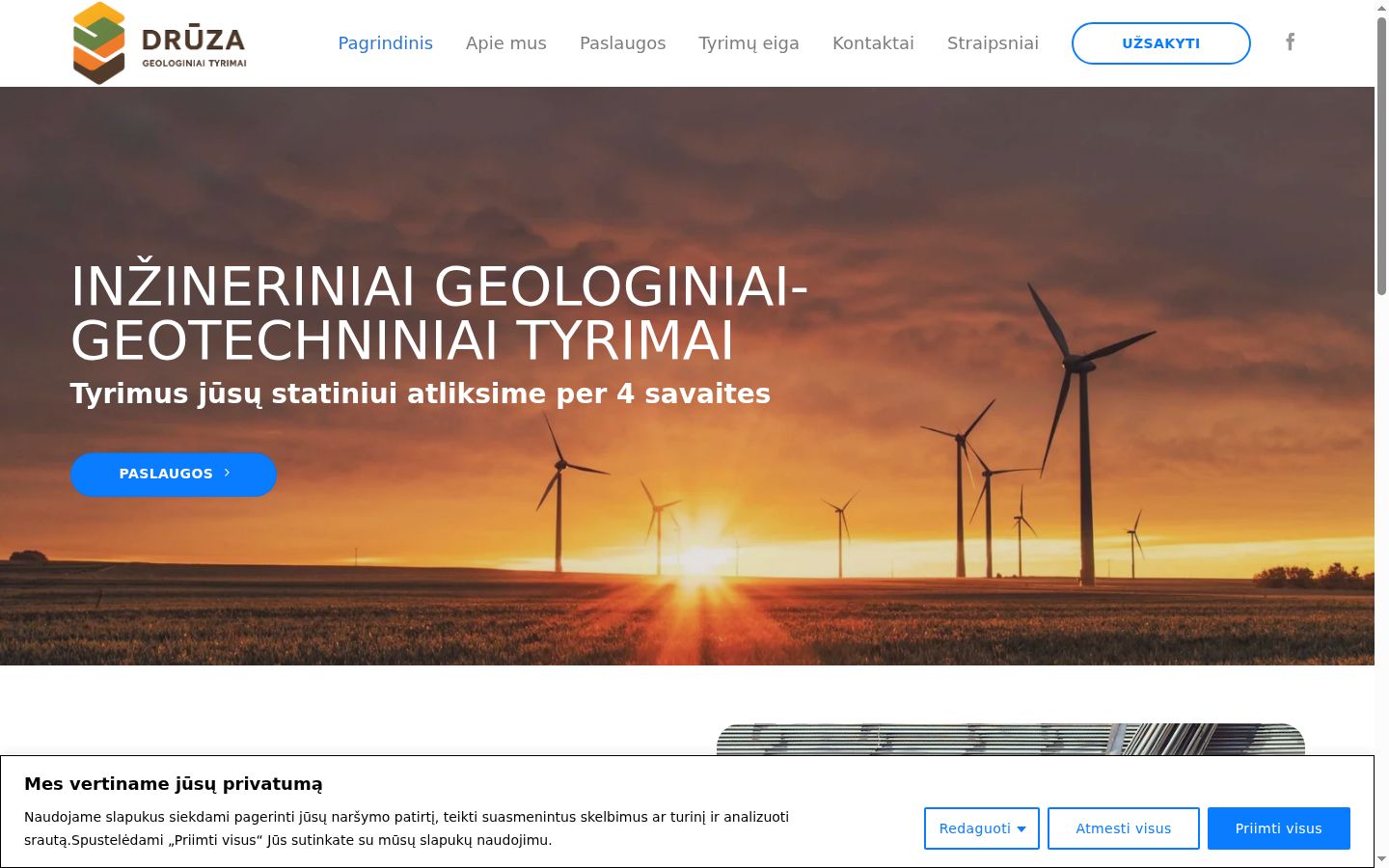This screenshot has height=868, width=1389.
Task: Expand the Redaguoti cookie options
Action: coord(981,828)
